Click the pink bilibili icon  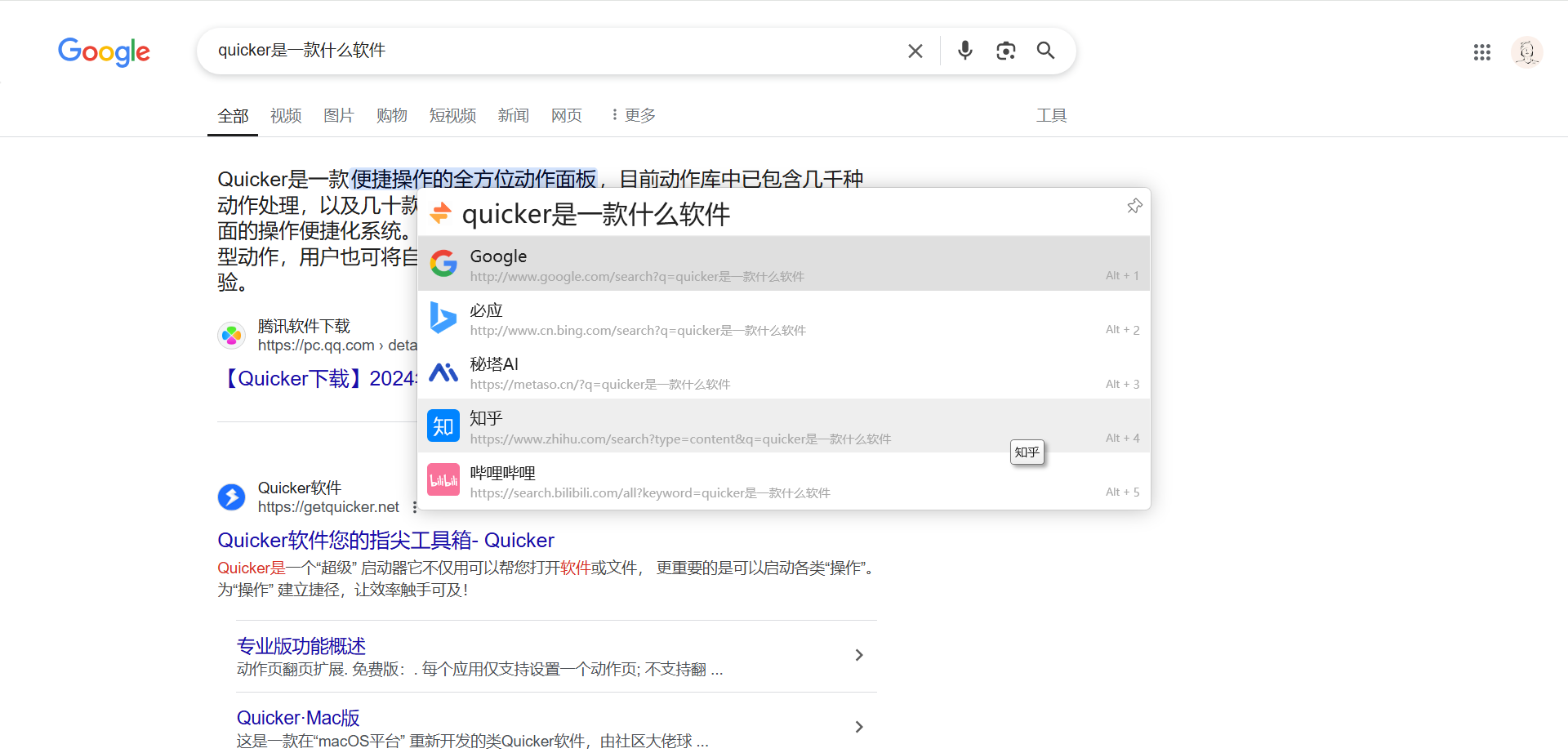pyautogui.click(x=443, y=479)
